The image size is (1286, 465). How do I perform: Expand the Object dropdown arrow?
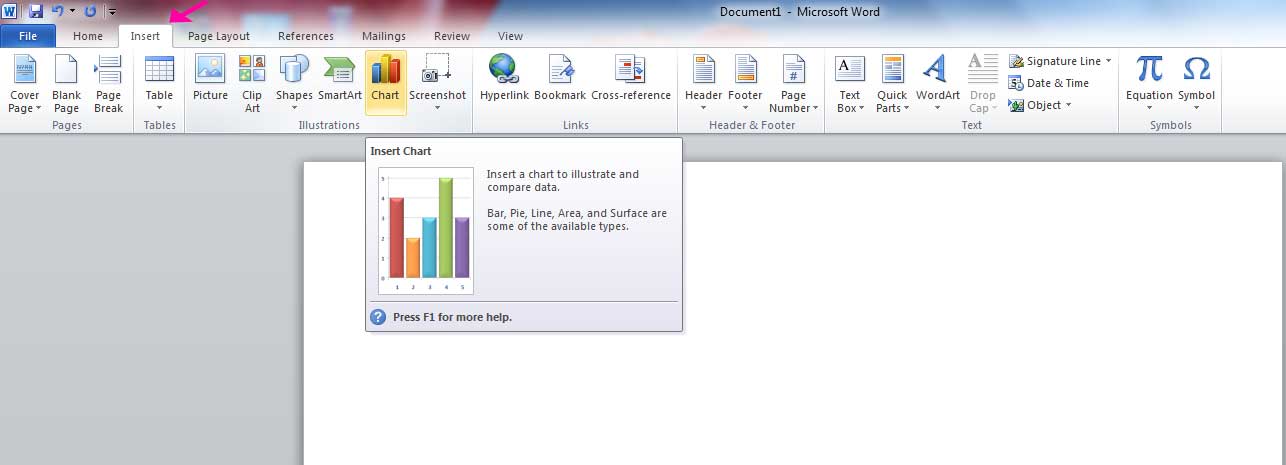[x=1068, y=105]
